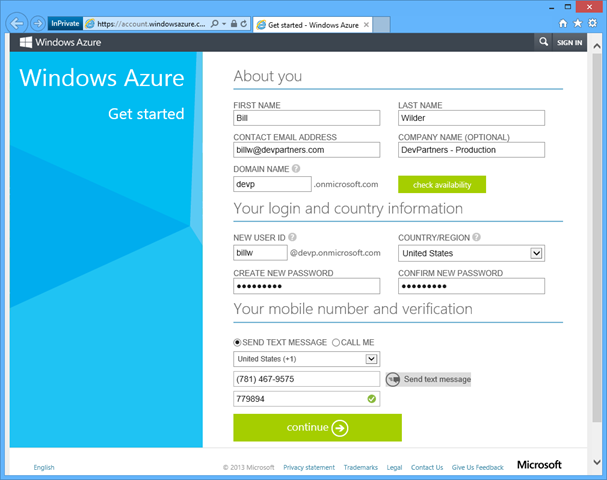Click the Azure header search magnifier icon
The height and width of the screenshot is (480, 607).
click(x=543, y=43)
